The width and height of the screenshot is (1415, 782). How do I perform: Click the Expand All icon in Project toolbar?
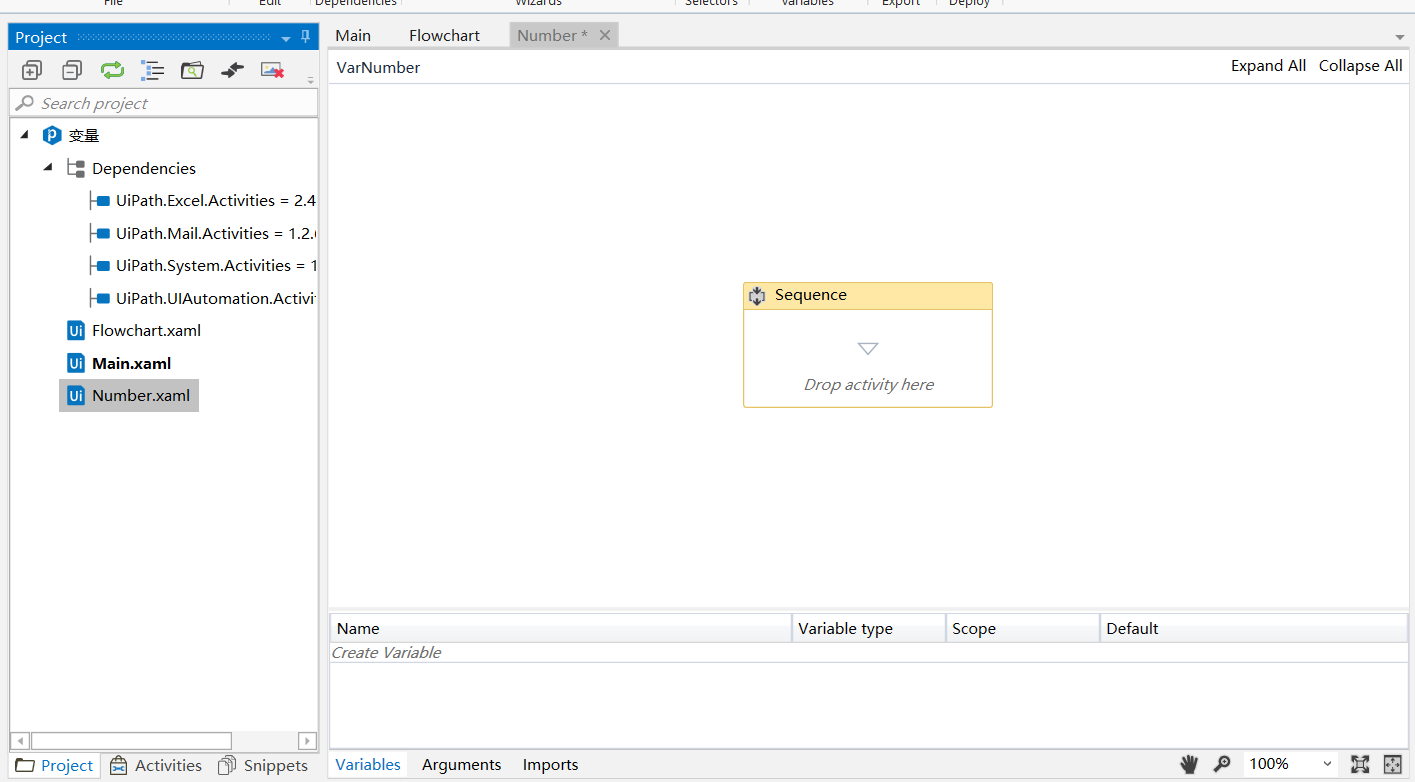click(32, 70)
